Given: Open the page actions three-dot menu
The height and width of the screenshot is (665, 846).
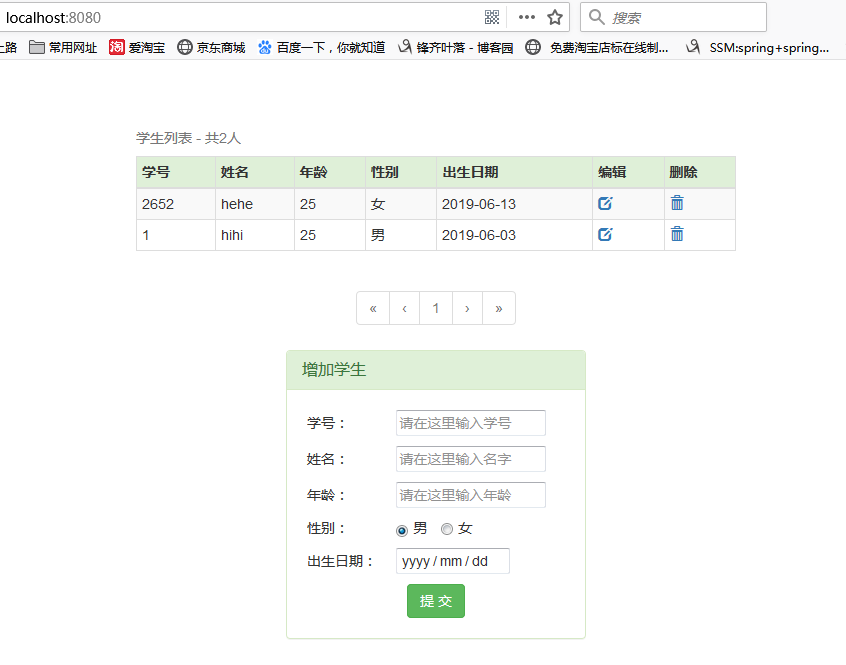Looking at the screenshot, I should point(526,17).
